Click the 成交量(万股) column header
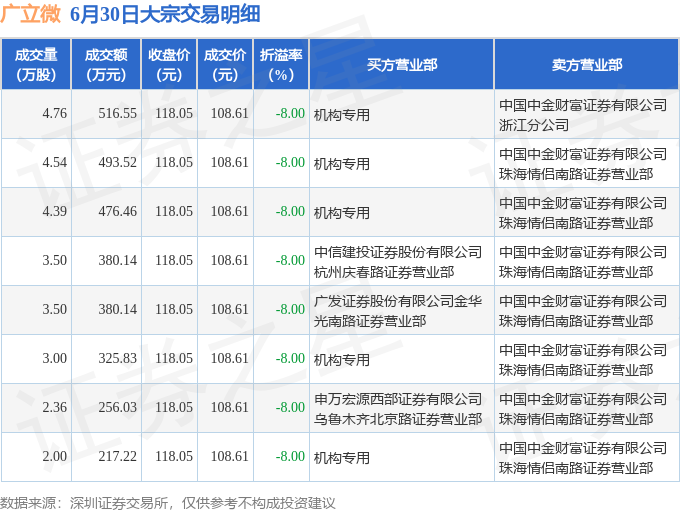 (x=36, y=64)
